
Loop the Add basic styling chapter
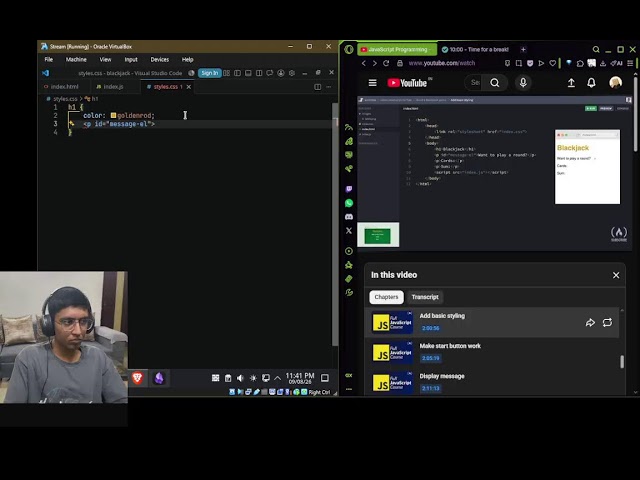pos(607,323)
